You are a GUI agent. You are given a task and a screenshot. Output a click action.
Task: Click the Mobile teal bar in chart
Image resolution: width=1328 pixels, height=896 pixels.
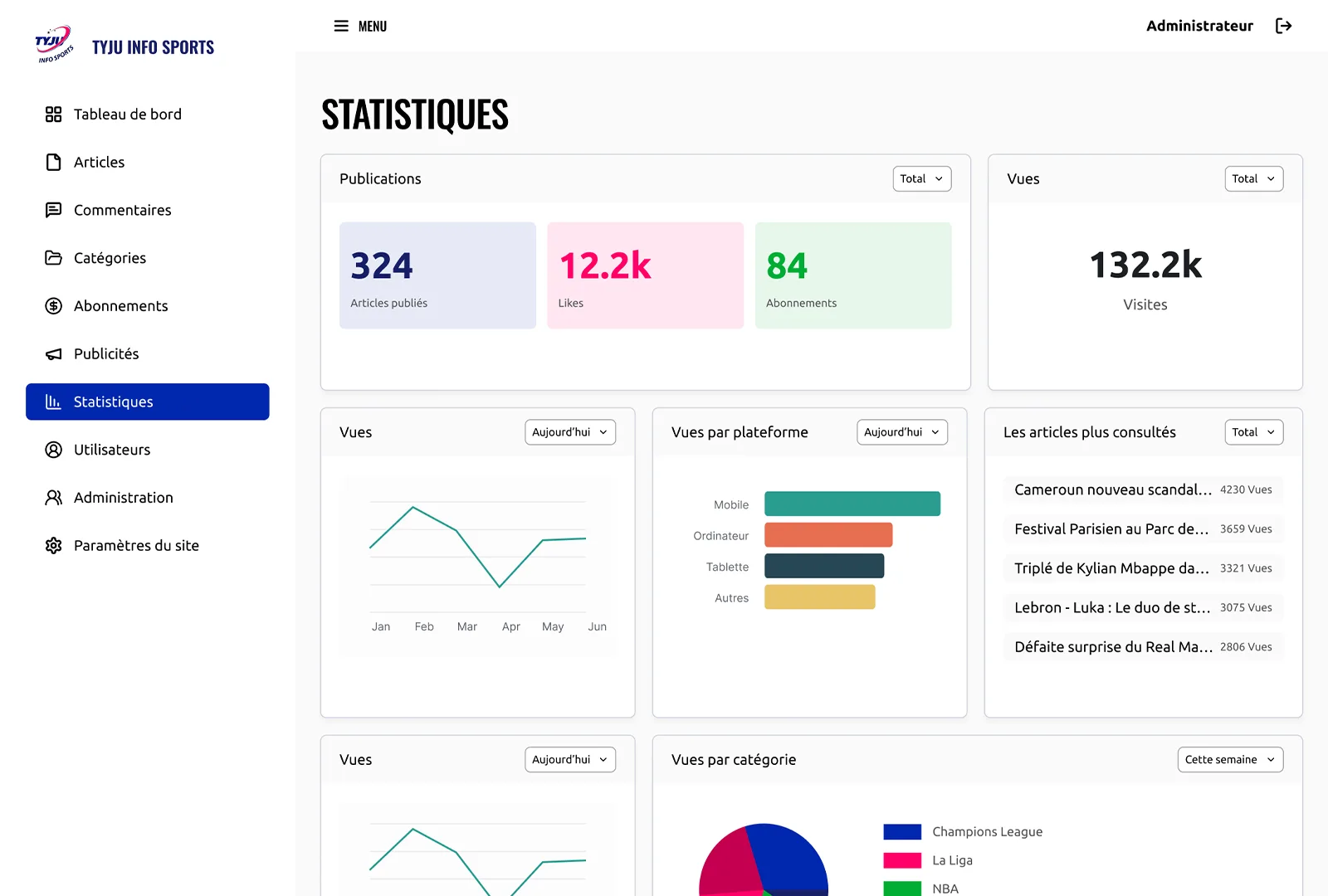[852, 504]
